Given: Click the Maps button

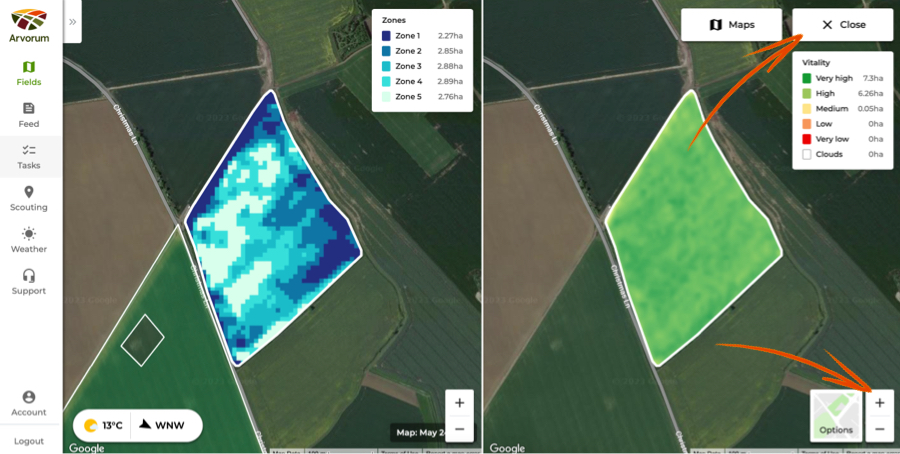Looking at the screenshot, I should pos(731,25).
